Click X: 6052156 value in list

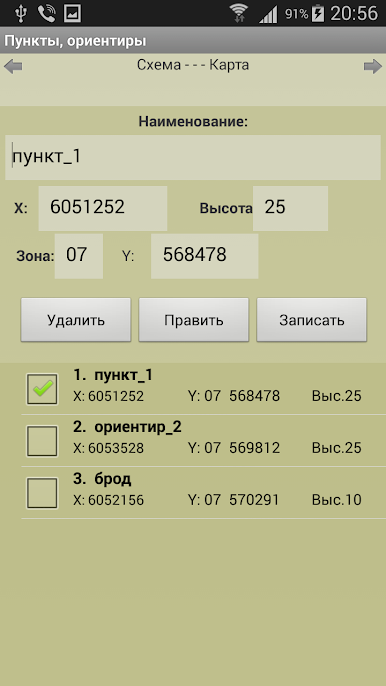[x=109, y=500]
